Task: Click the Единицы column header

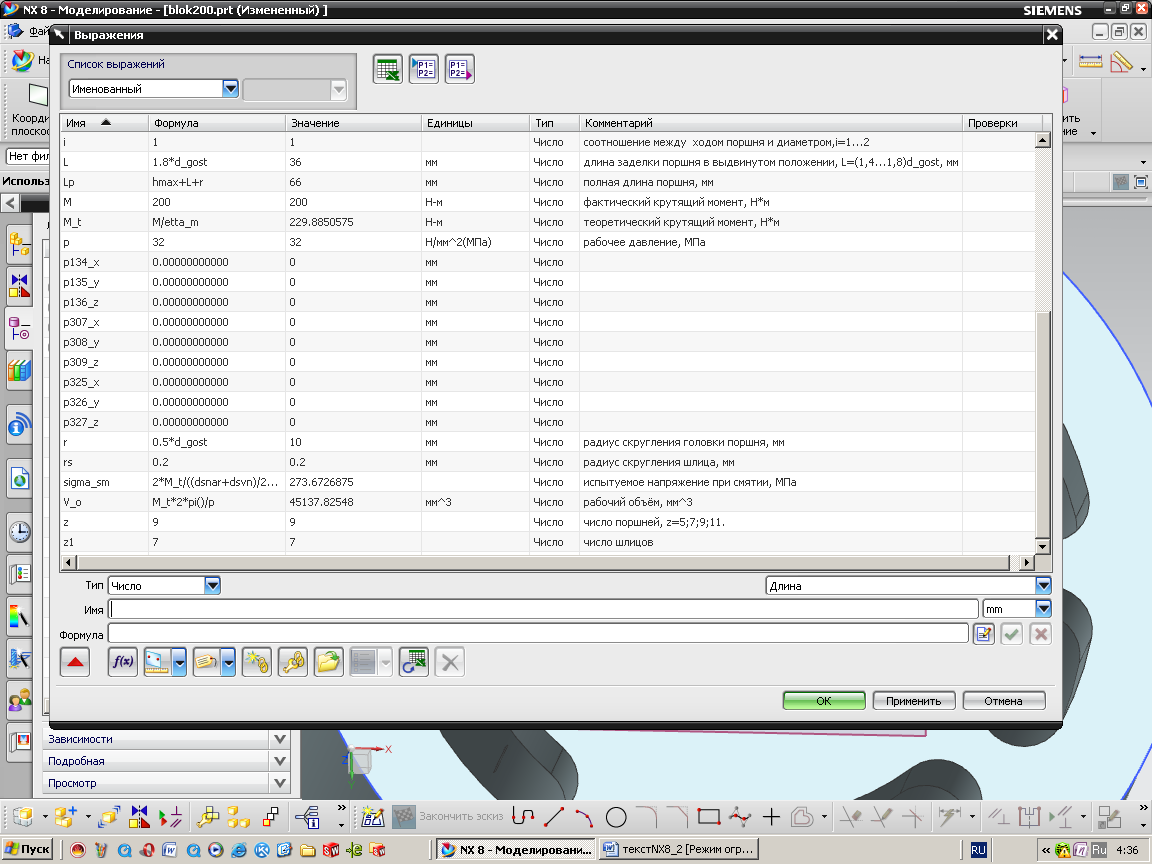Action: (475, 123)
